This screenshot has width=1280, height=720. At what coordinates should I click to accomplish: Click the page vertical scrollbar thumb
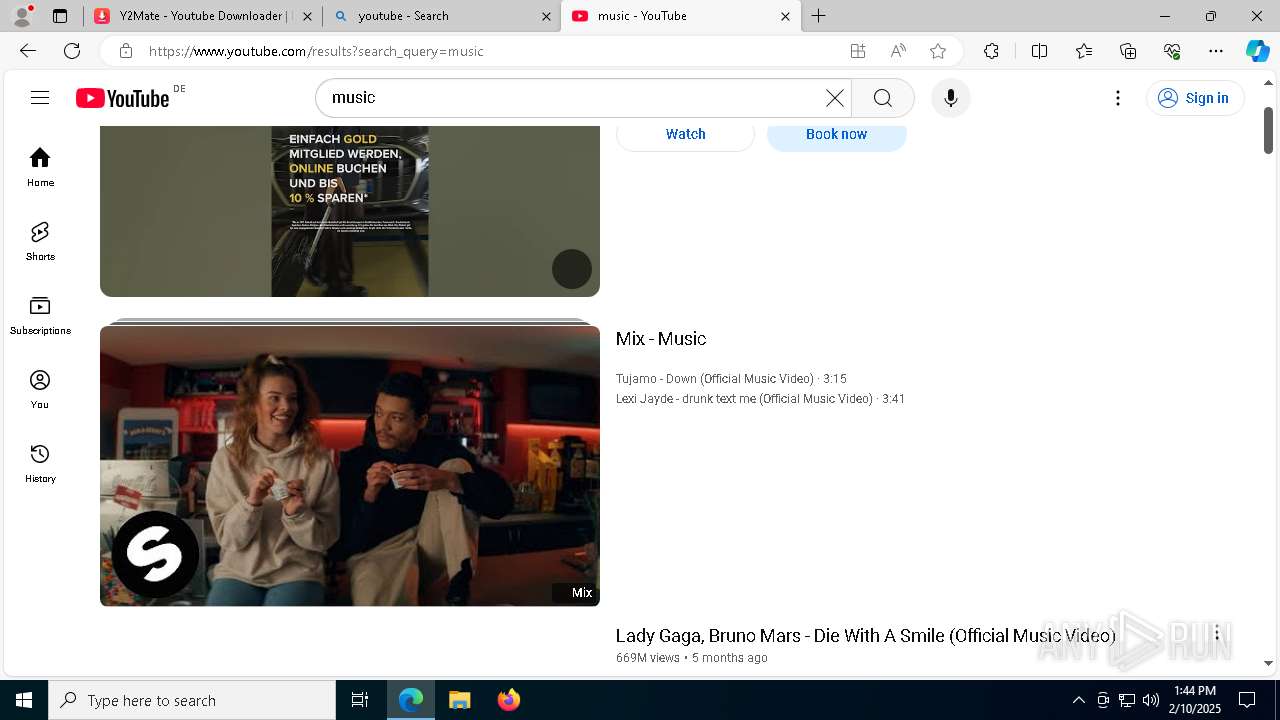tap(1268, 130)
